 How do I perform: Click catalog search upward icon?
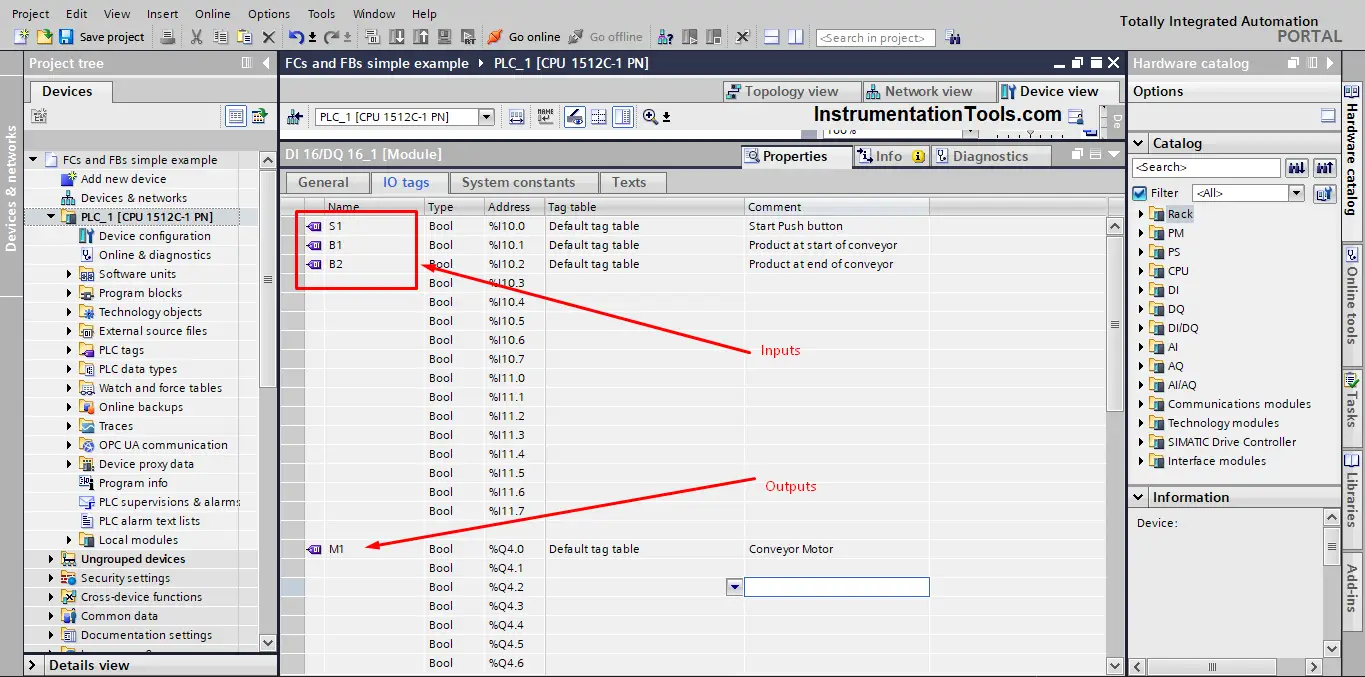(1325, 168)
